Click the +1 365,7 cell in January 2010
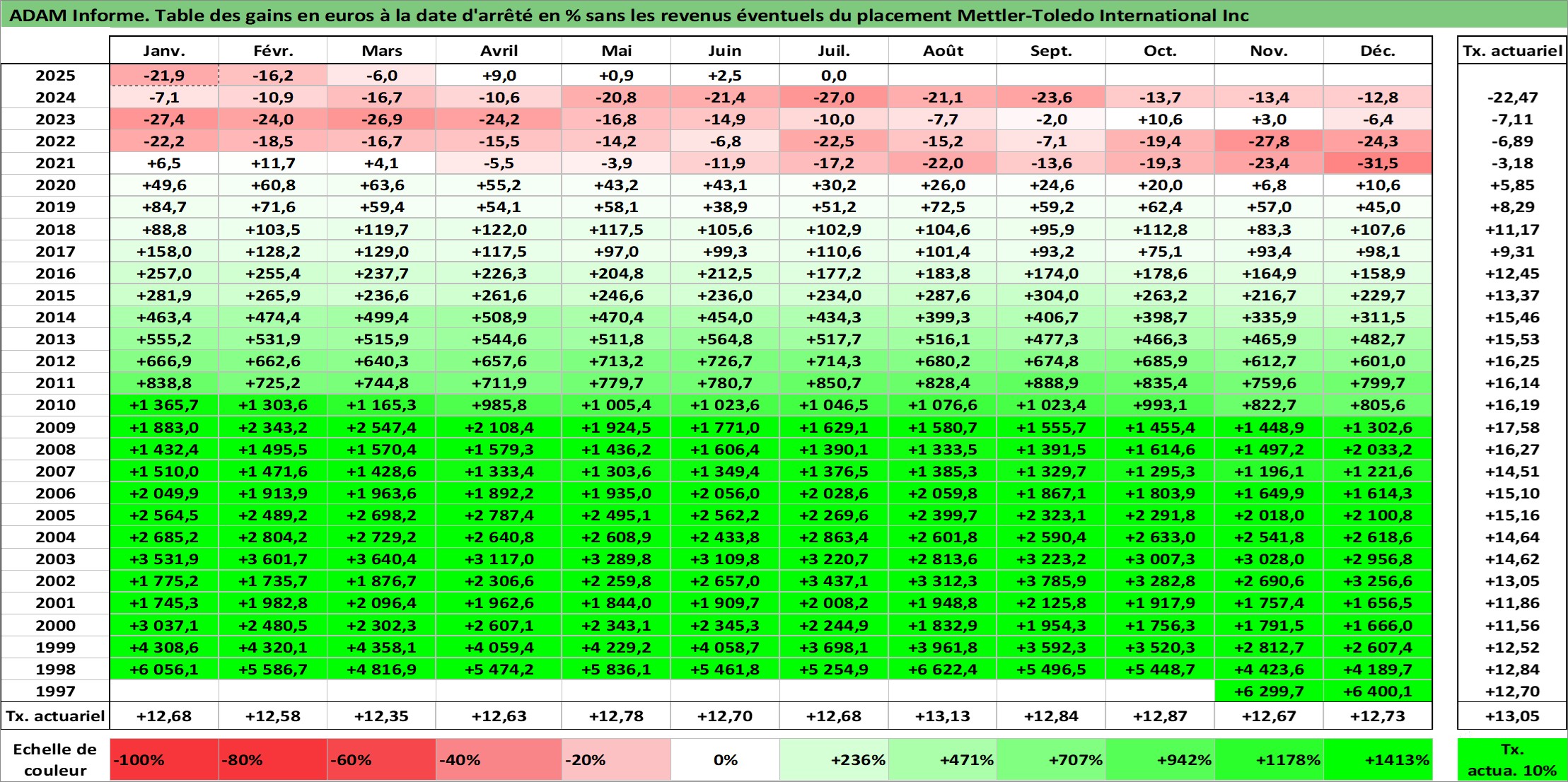The image size is (1568, 782). [x=164, y=405]
